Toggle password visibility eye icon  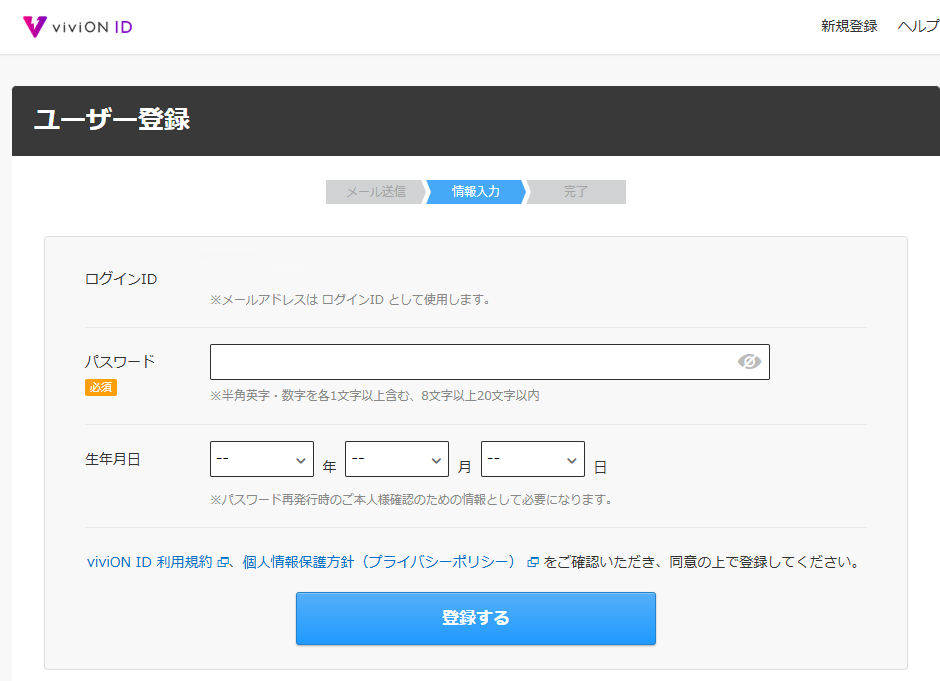point(749,361)
